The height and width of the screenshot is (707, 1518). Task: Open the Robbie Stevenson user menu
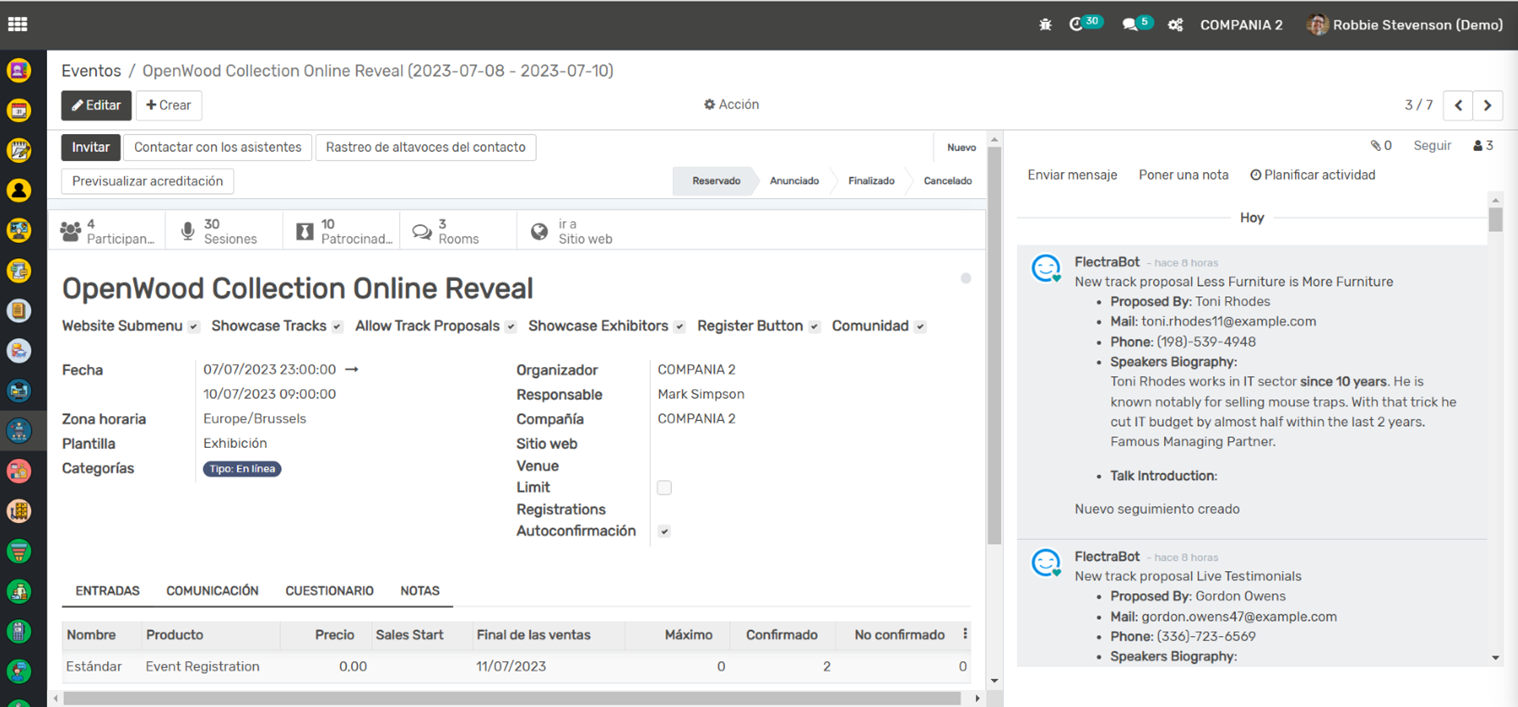click(1404, 25)
